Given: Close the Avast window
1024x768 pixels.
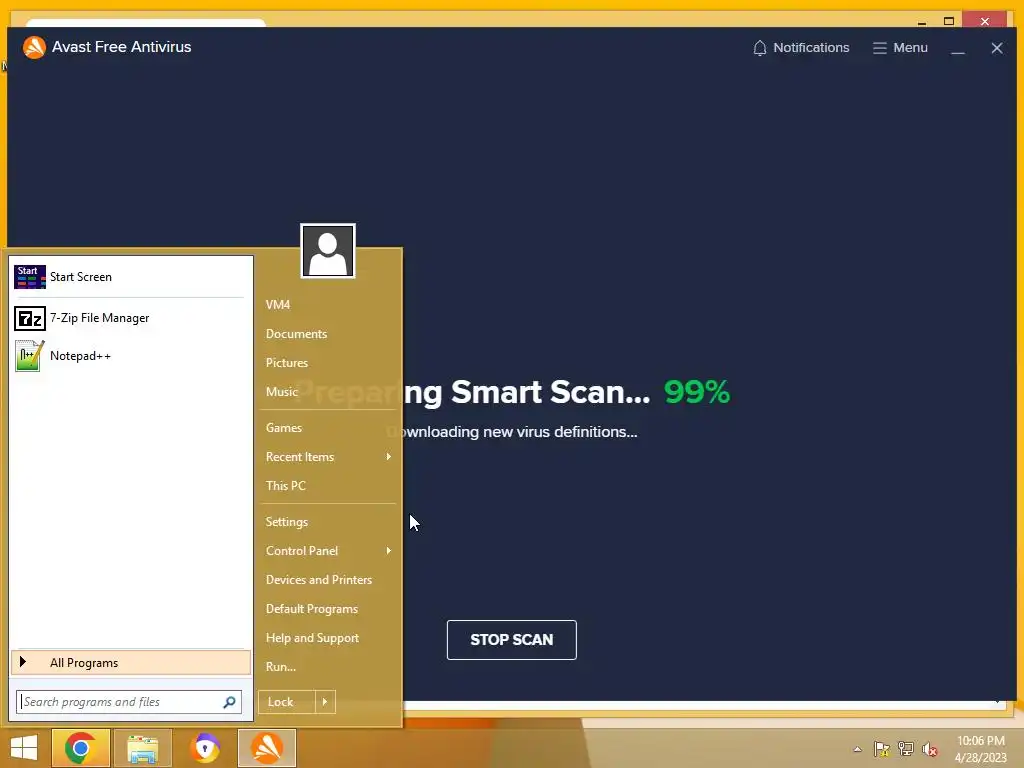Looking at the screenshot, I should coord(997,48).
